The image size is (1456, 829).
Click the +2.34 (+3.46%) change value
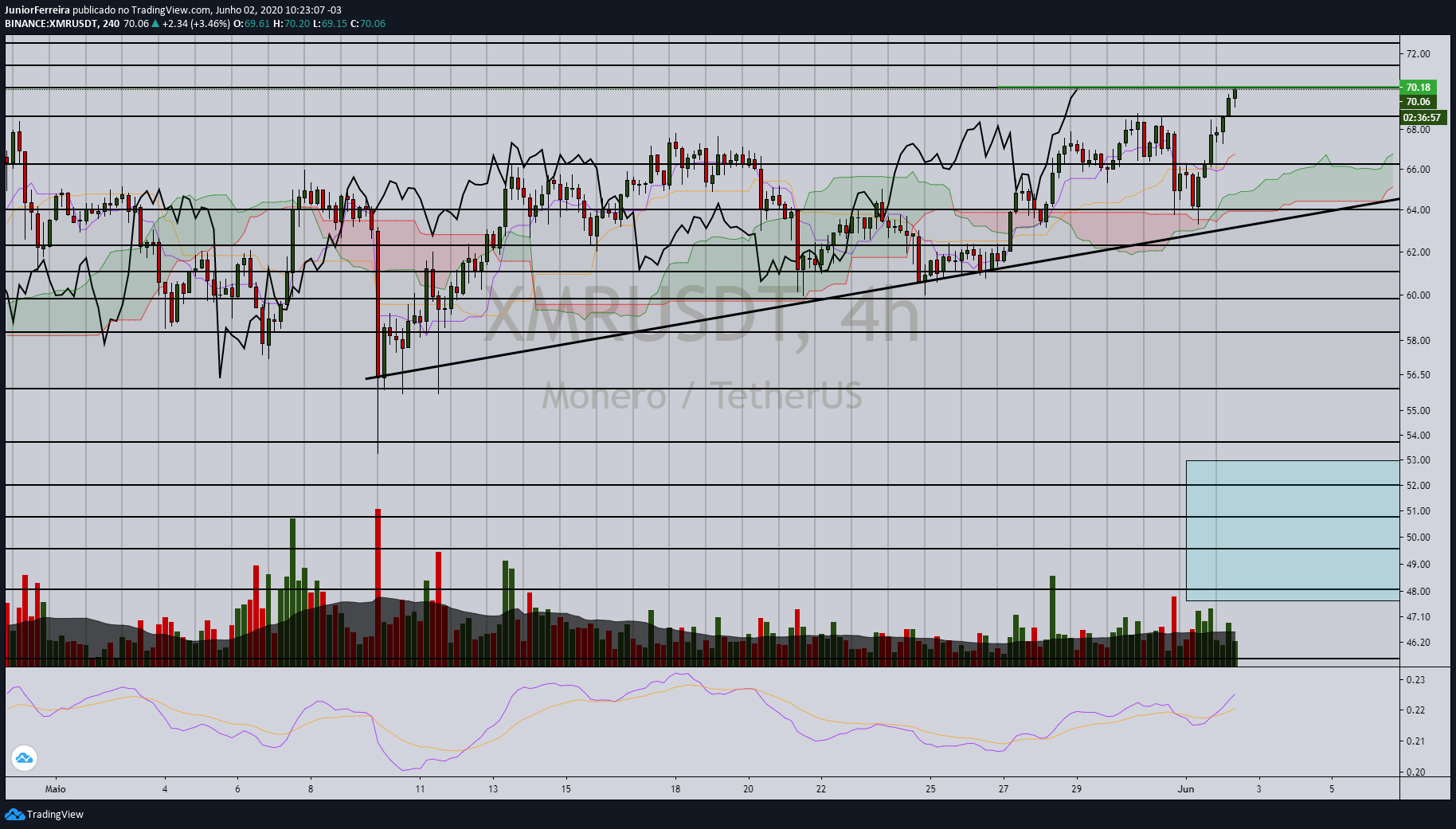click(197, 23)
